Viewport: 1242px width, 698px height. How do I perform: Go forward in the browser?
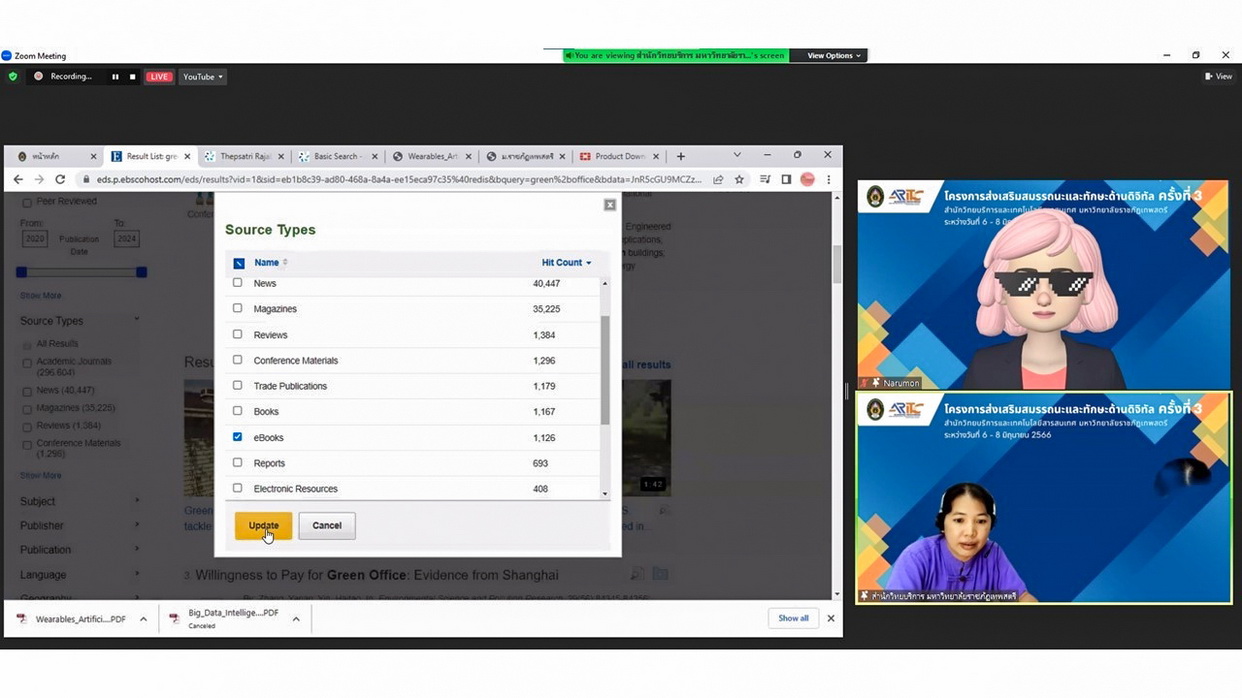point(39,180)
